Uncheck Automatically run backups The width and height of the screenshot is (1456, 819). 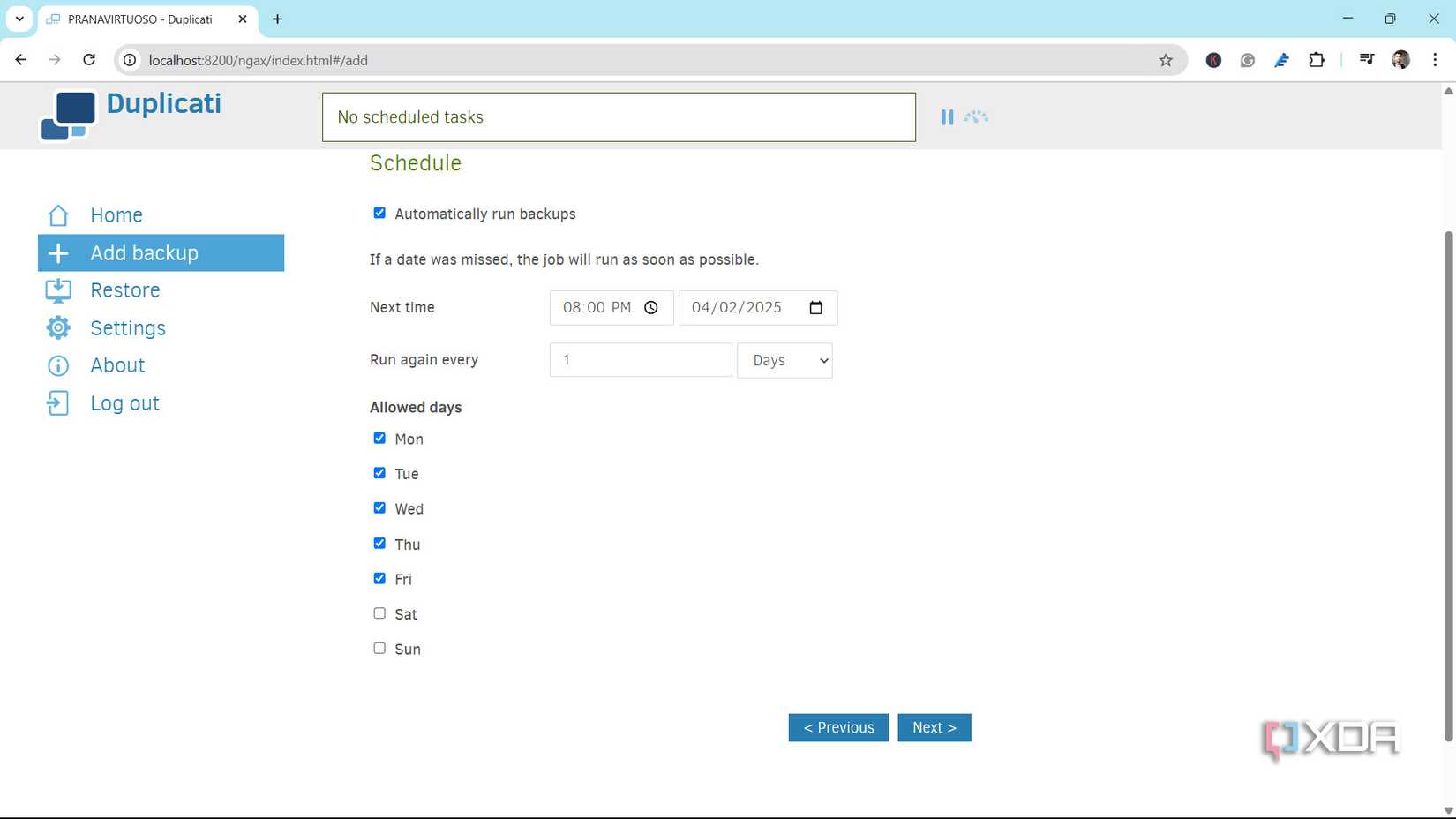[x=379, y=213]
